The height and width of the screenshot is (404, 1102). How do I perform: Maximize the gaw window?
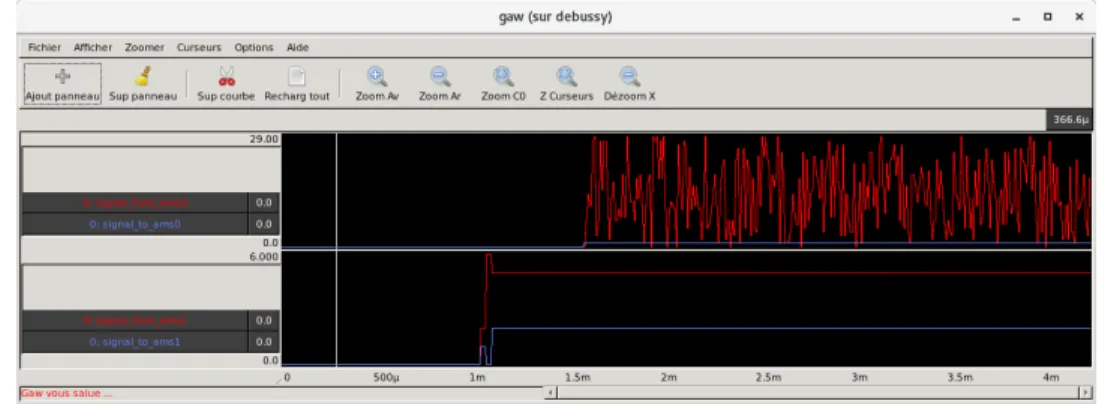[1047, 17]
